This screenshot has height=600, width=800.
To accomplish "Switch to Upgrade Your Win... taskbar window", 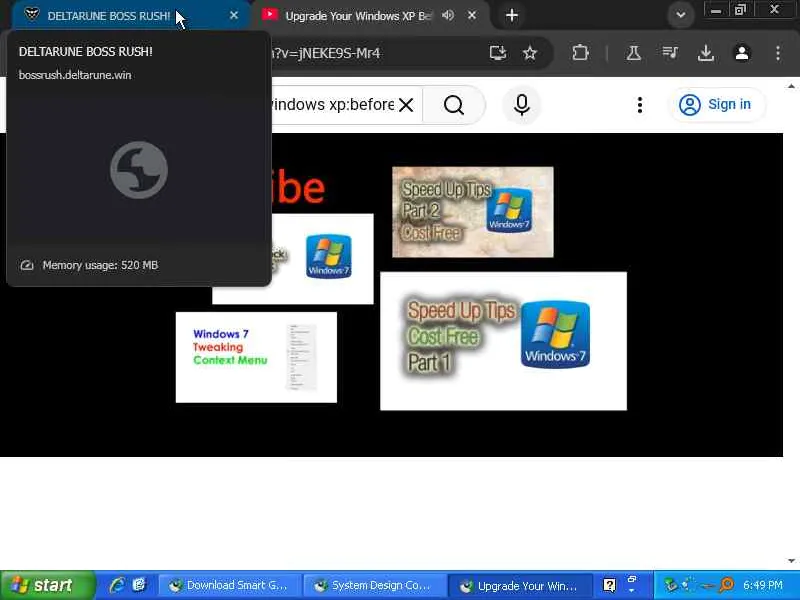I will tap(520, 585).
